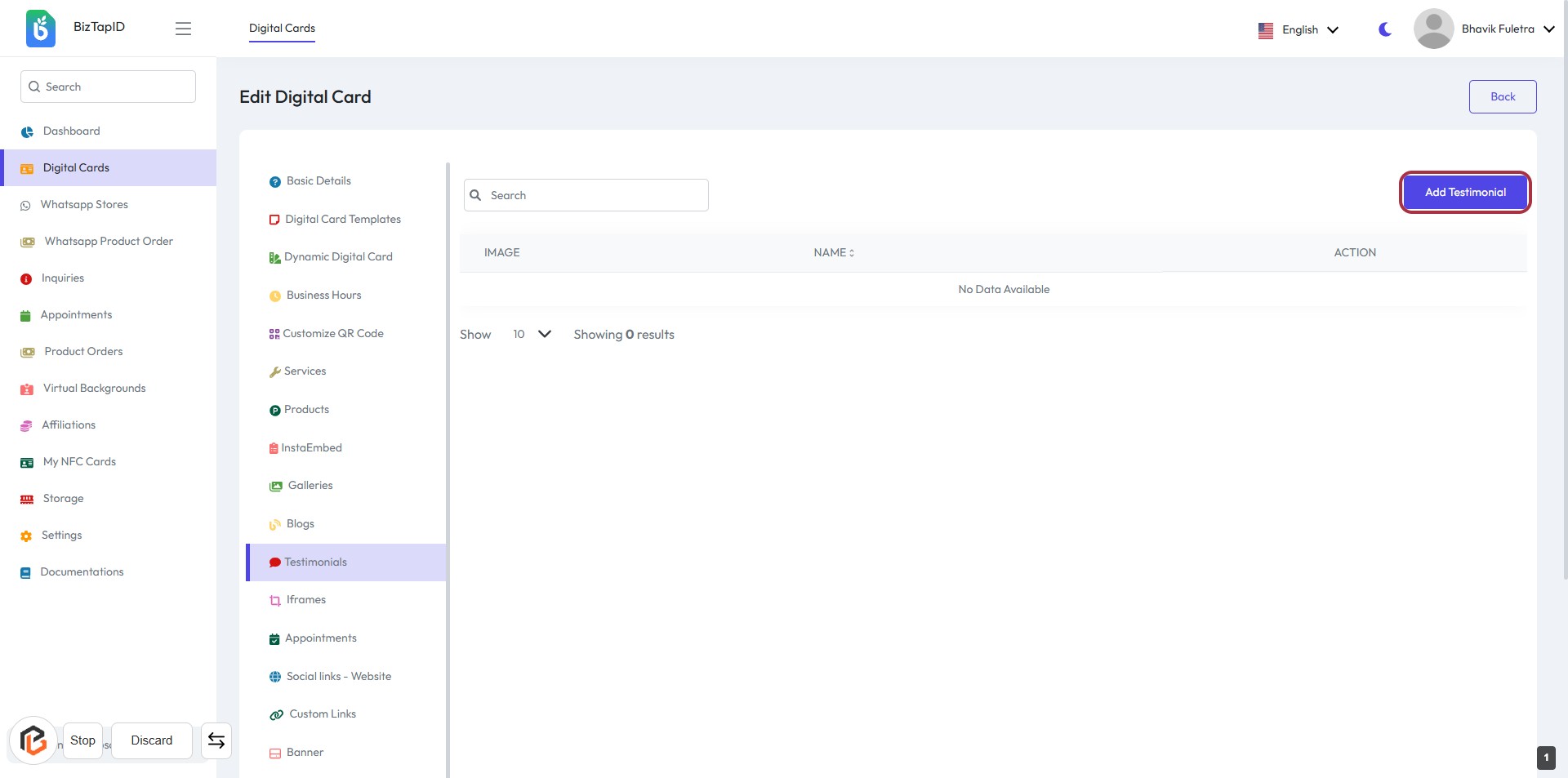Switch to the Digital Cards top tab
1568x778 pixels.
[x=282, y=29]
